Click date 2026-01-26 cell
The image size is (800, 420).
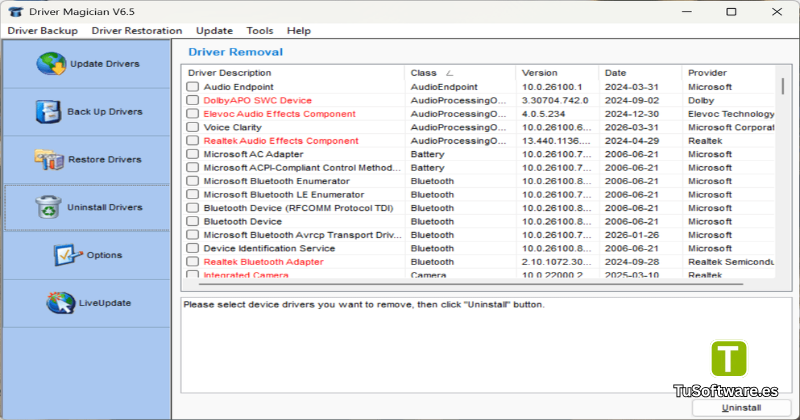click(x=632, y=235)
